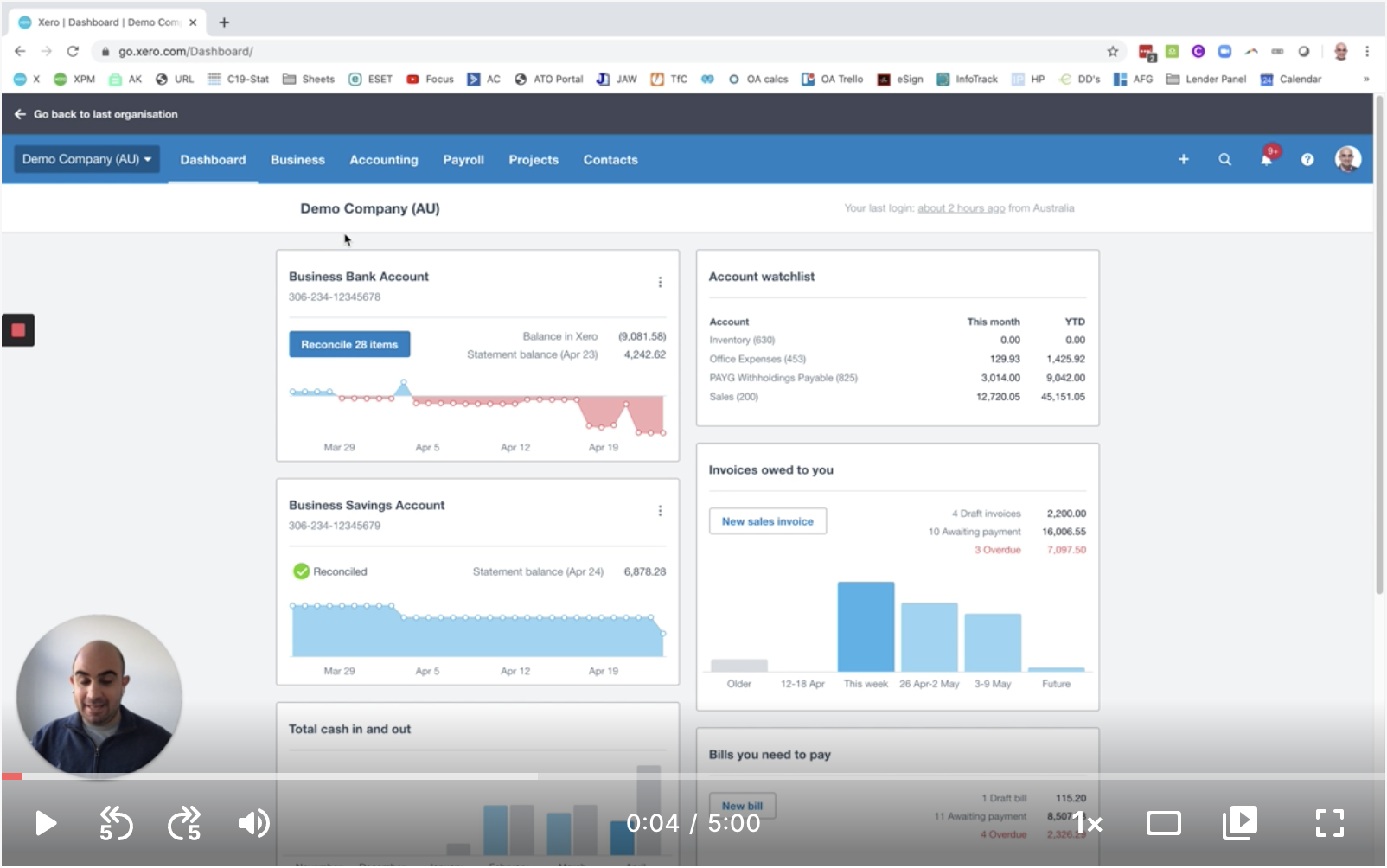Open Demo Company (AU) organisation dropdown
Viewport: 1387px width, 868px height.
(x=86, y=159)
